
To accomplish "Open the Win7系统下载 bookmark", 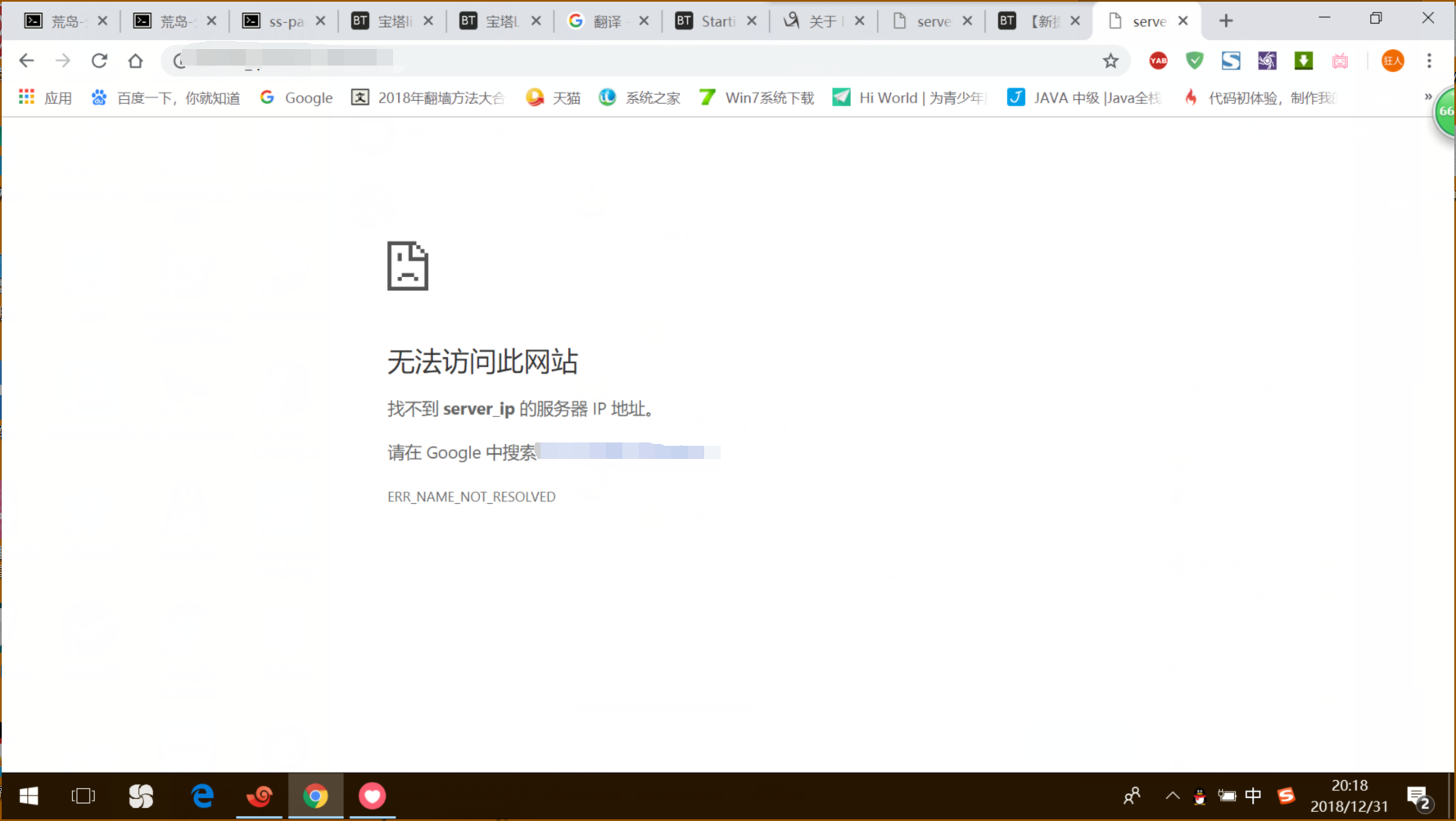I will (x=757, y=98).
